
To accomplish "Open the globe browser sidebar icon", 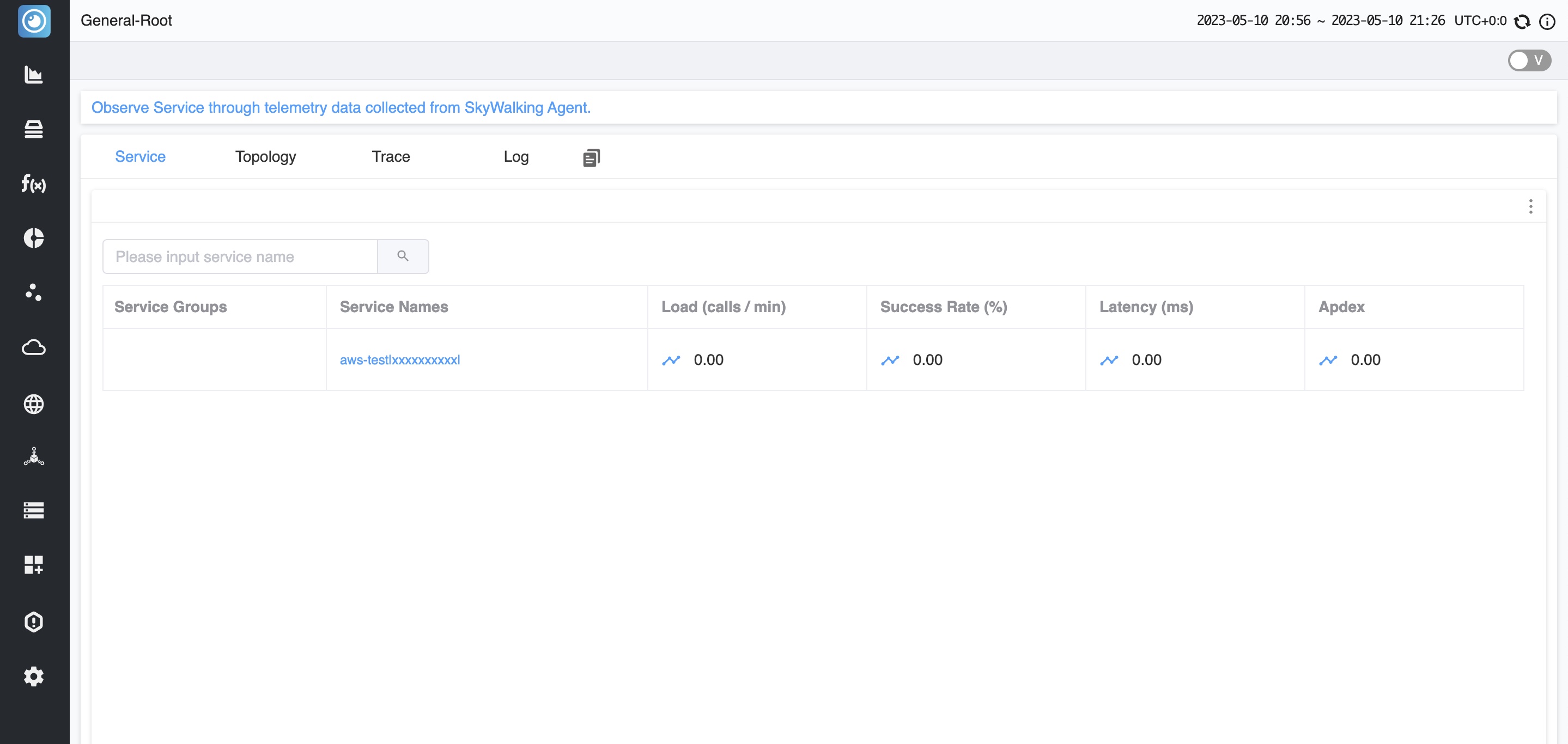I will 33,404.
